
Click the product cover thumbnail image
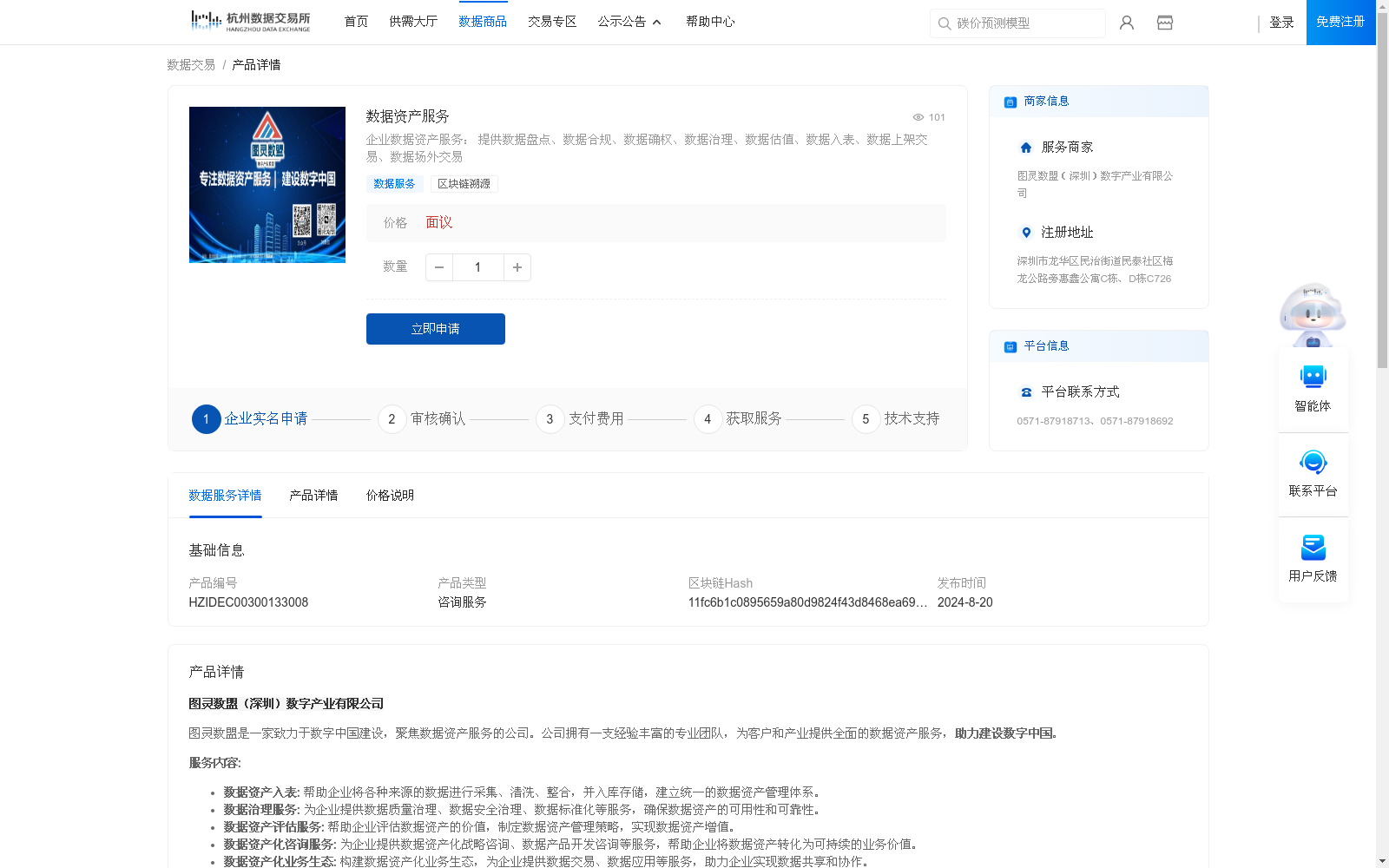(267, 185)
